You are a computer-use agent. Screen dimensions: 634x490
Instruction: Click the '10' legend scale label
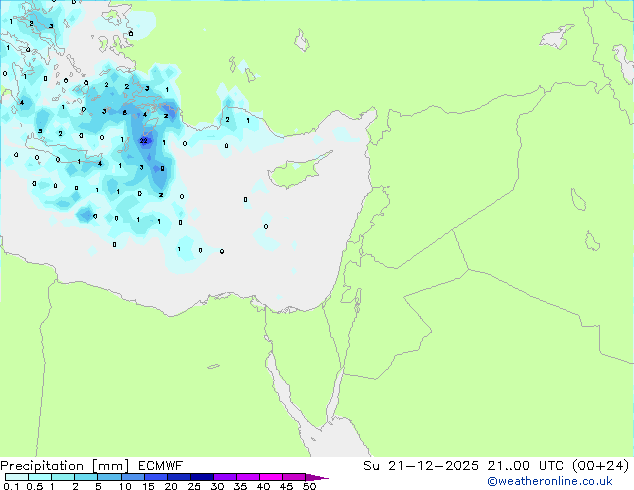pyautogui.click(x=125, y=486)
